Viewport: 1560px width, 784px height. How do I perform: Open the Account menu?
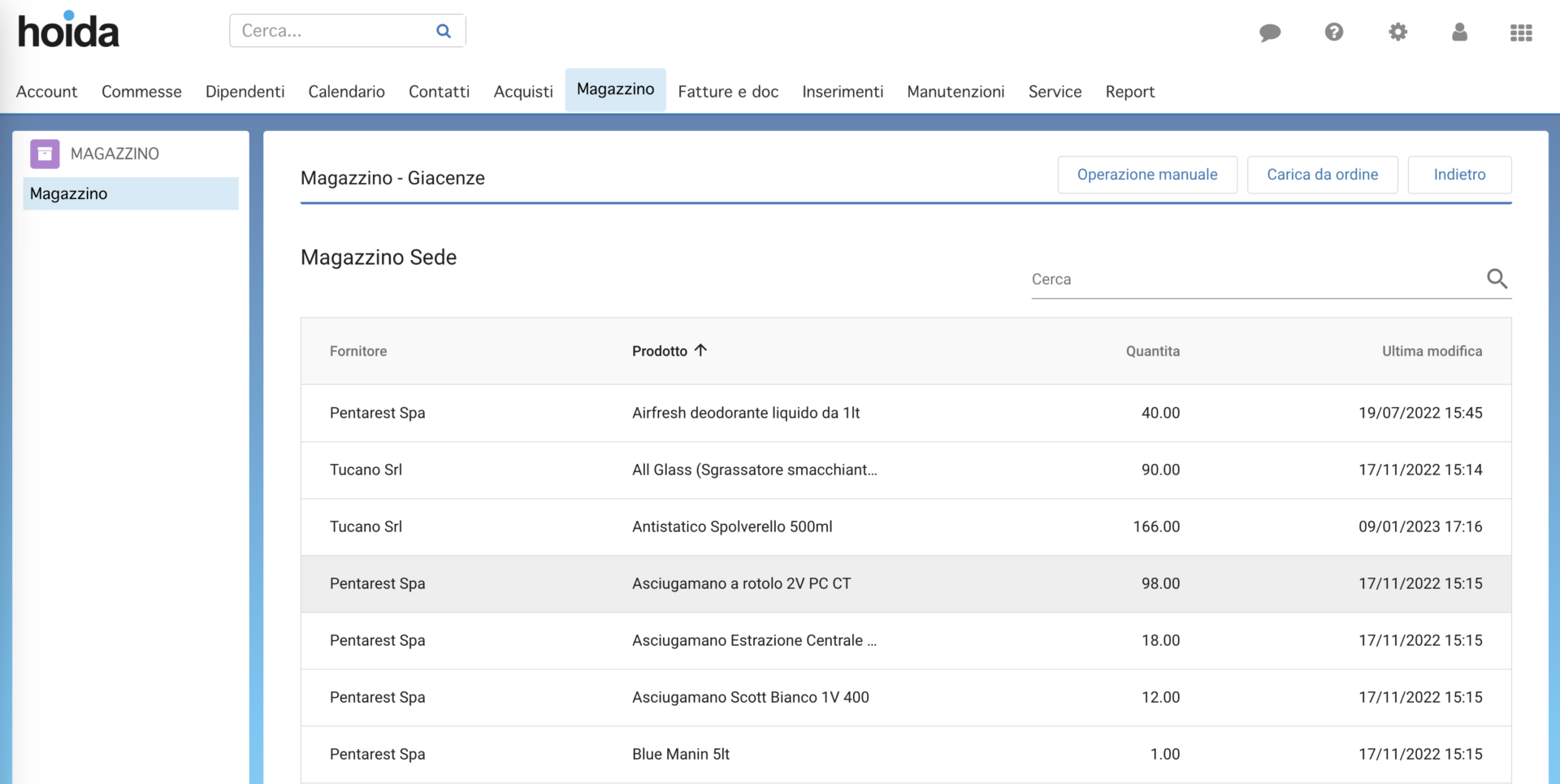coord(47,92)
